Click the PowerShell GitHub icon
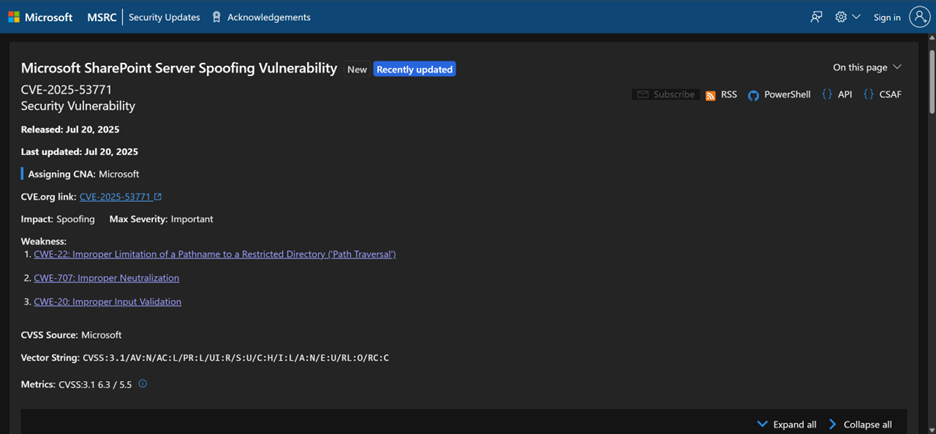This screenshot has width=936, height=434. coord(753,95)
